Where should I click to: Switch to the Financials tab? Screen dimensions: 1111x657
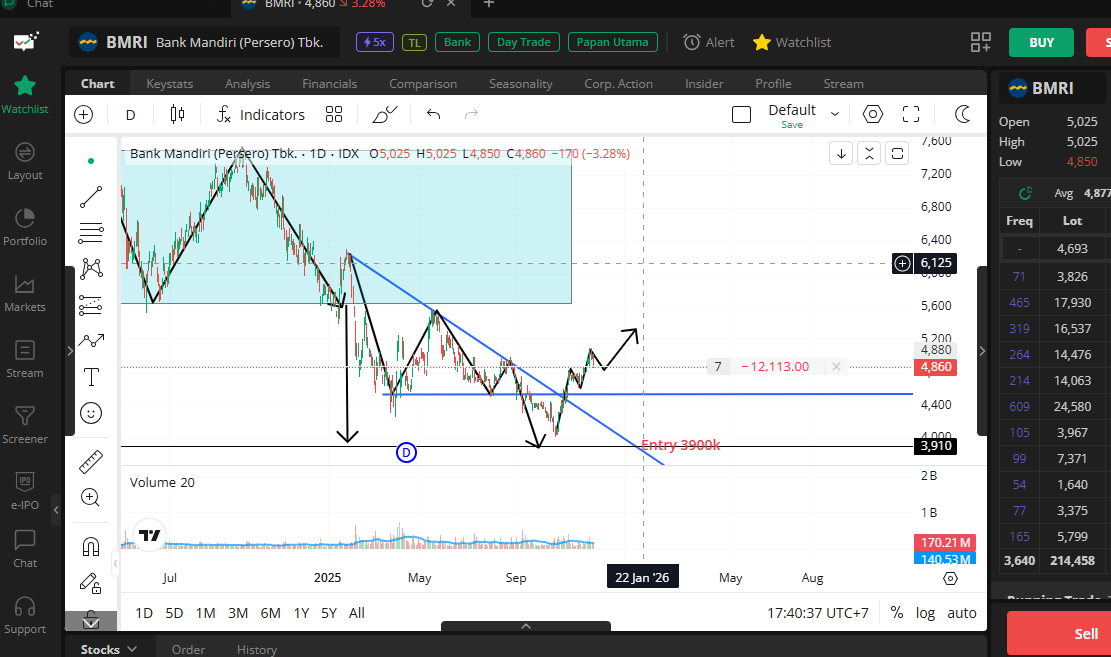pyautogui.click(x=329, y=84)
